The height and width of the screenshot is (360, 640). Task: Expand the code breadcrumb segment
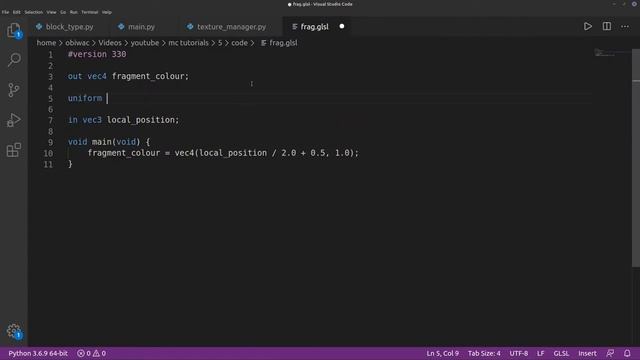[239, 43]
